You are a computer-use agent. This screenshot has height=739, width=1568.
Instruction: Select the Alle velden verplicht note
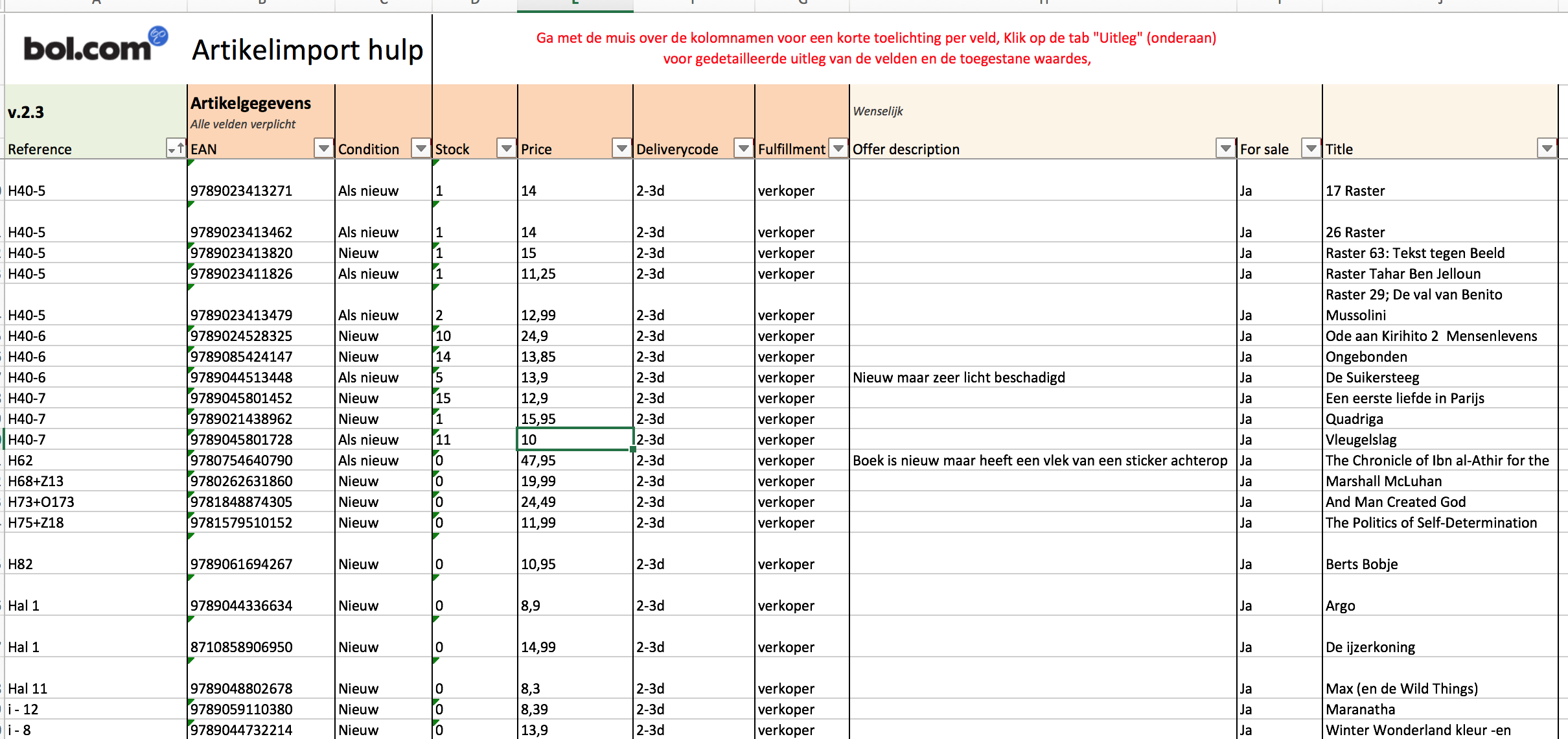tap(243, 124)
